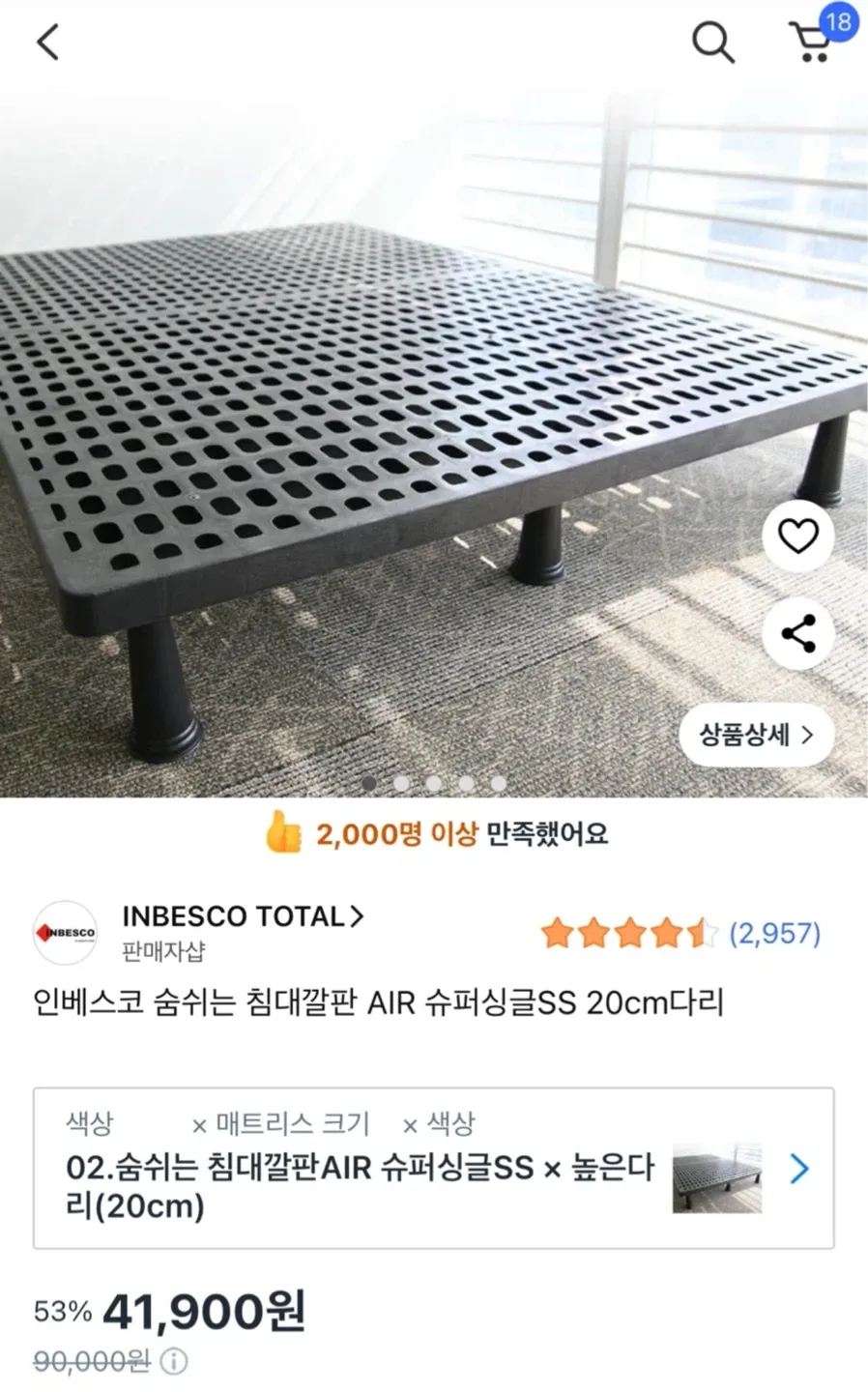
Task: Go back using the top-left arrow
Action: (48, 43)
